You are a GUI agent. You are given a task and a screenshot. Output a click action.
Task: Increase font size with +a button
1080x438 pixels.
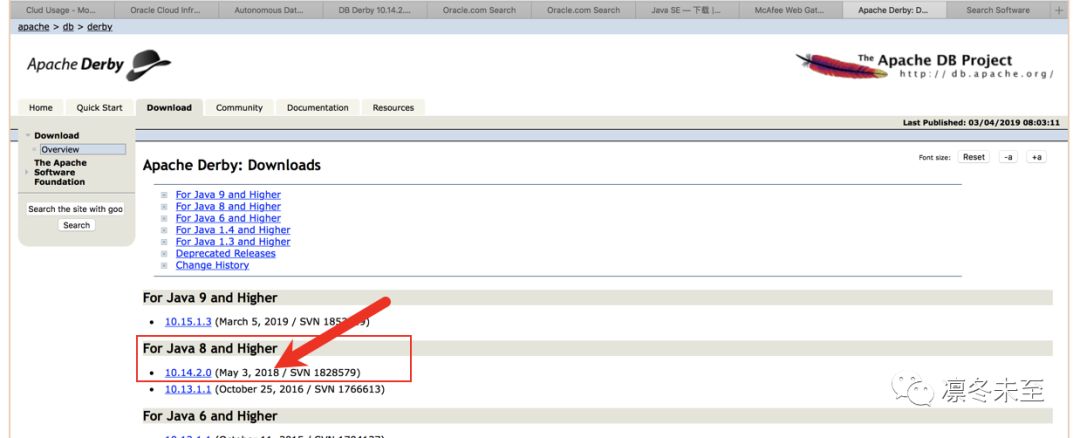(x=1036, y=157)
